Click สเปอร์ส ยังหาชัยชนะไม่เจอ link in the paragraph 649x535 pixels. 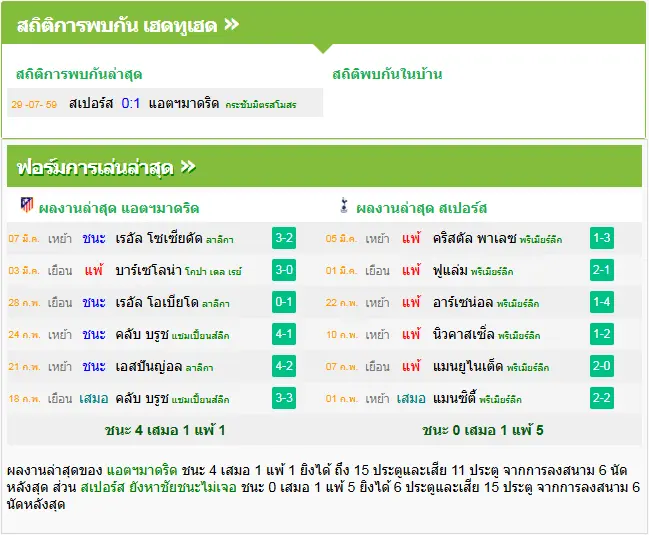pos(159,487)
